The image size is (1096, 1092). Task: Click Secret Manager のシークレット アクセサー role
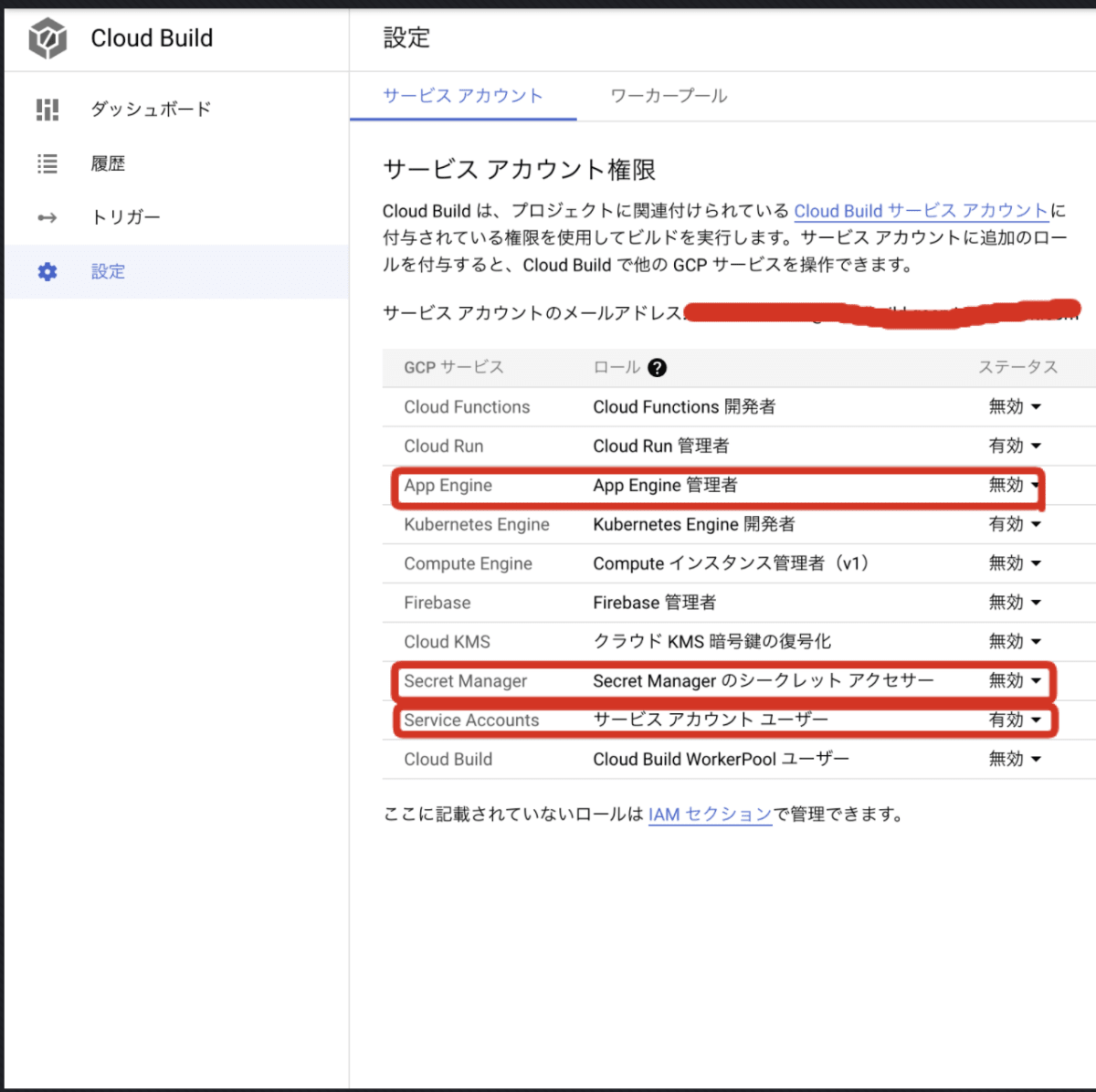tap(764, 682)
